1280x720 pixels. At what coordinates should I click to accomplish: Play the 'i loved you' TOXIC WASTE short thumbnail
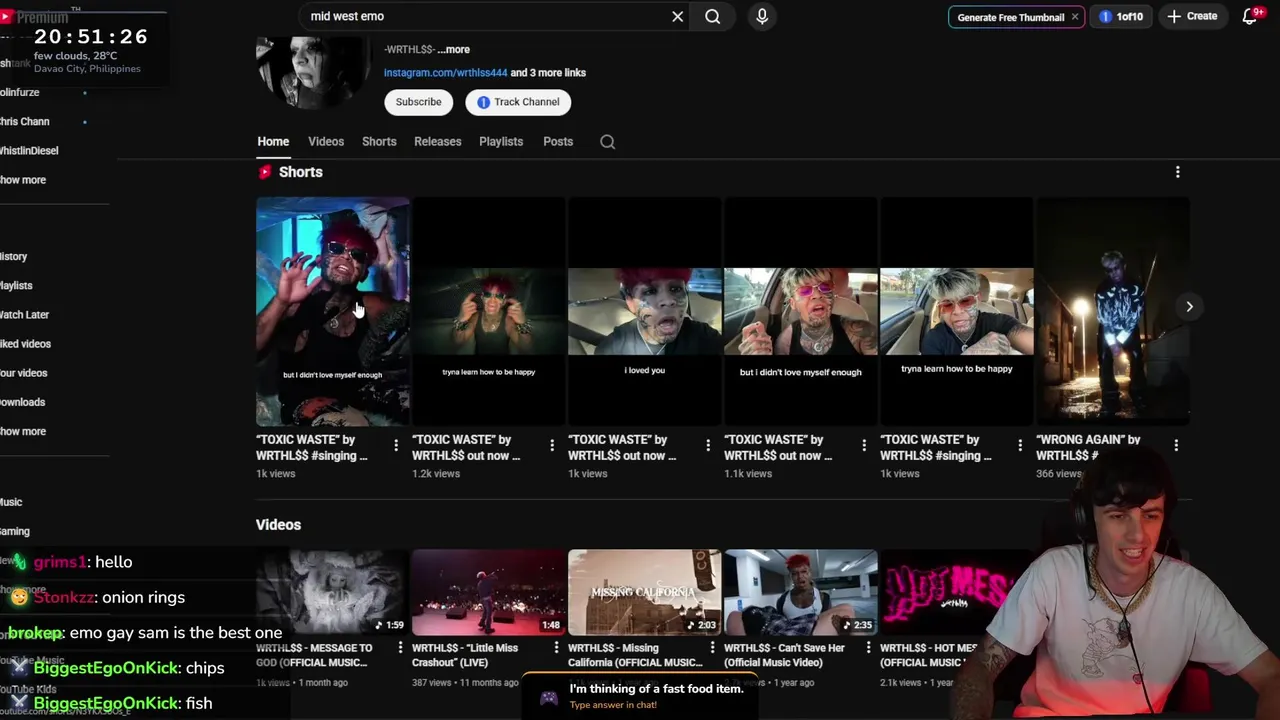click(645, 311)
